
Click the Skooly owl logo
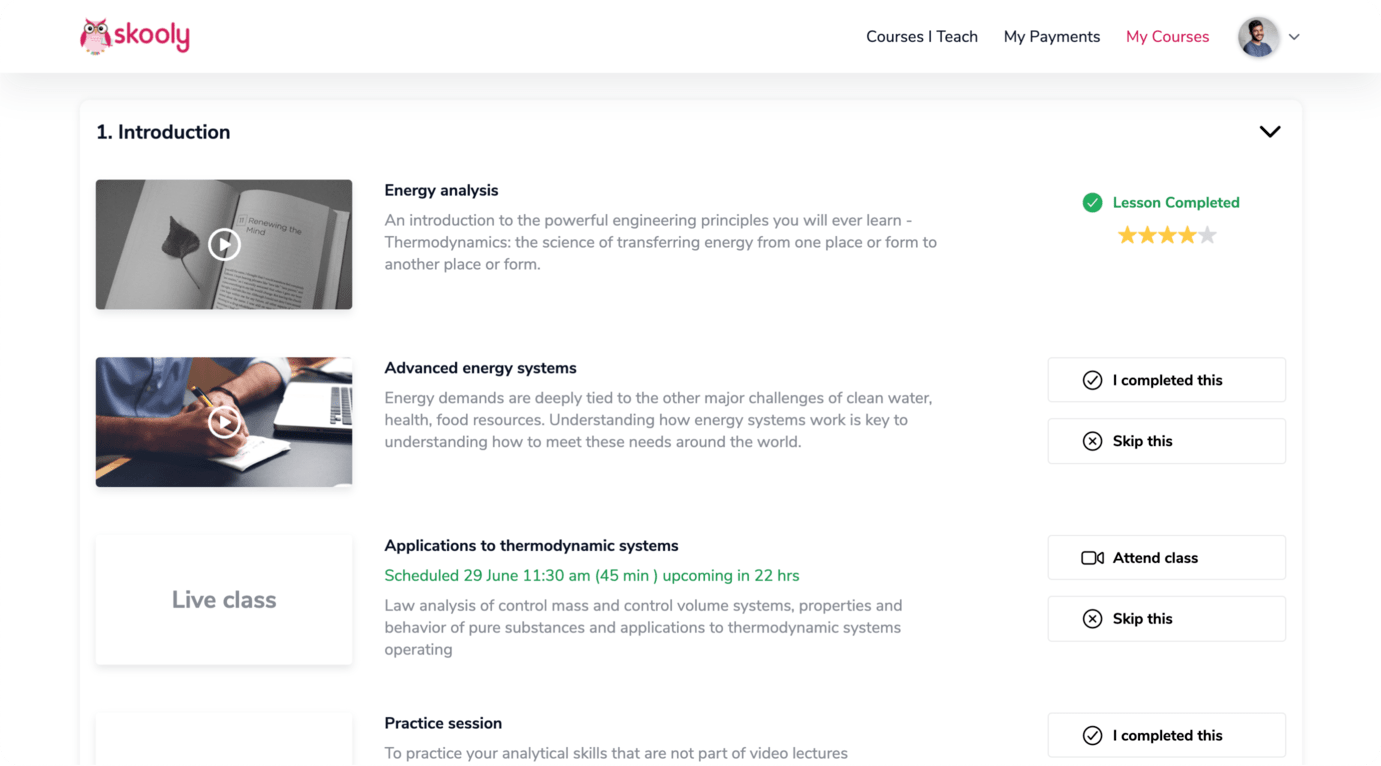pyautogui.click(x=95, y=33)
